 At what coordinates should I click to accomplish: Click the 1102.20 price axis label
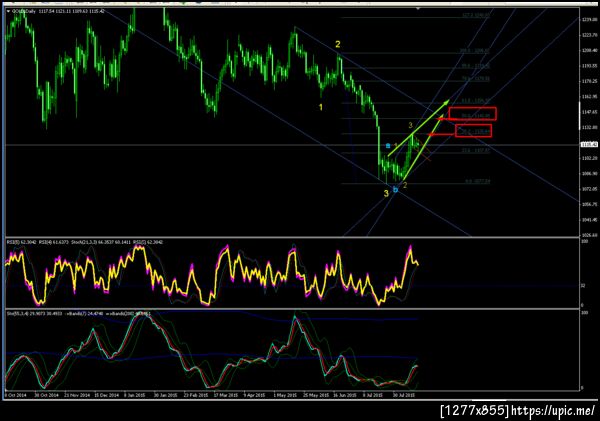590,158
